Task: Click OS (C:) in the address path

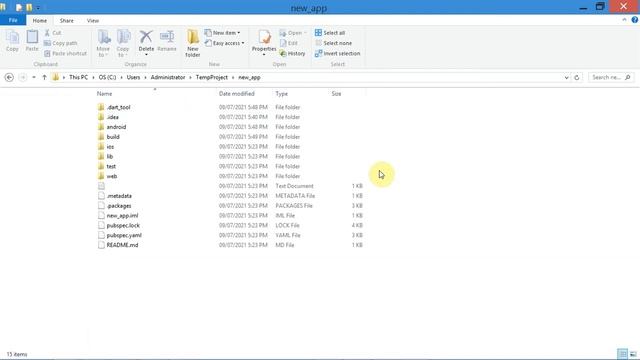Action: [x=107, y=77]
